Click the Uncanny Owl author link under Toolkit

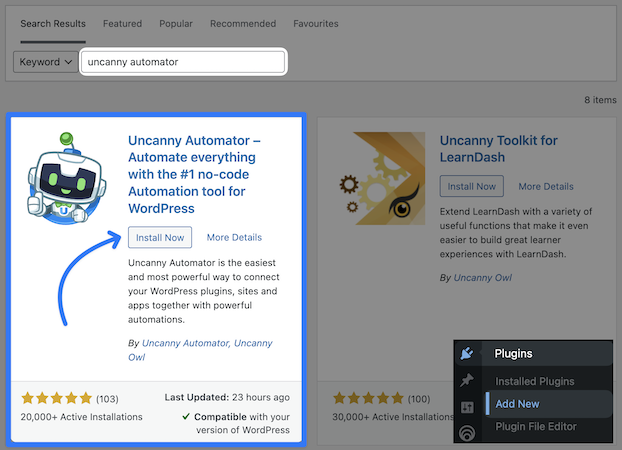coord(482,277)
